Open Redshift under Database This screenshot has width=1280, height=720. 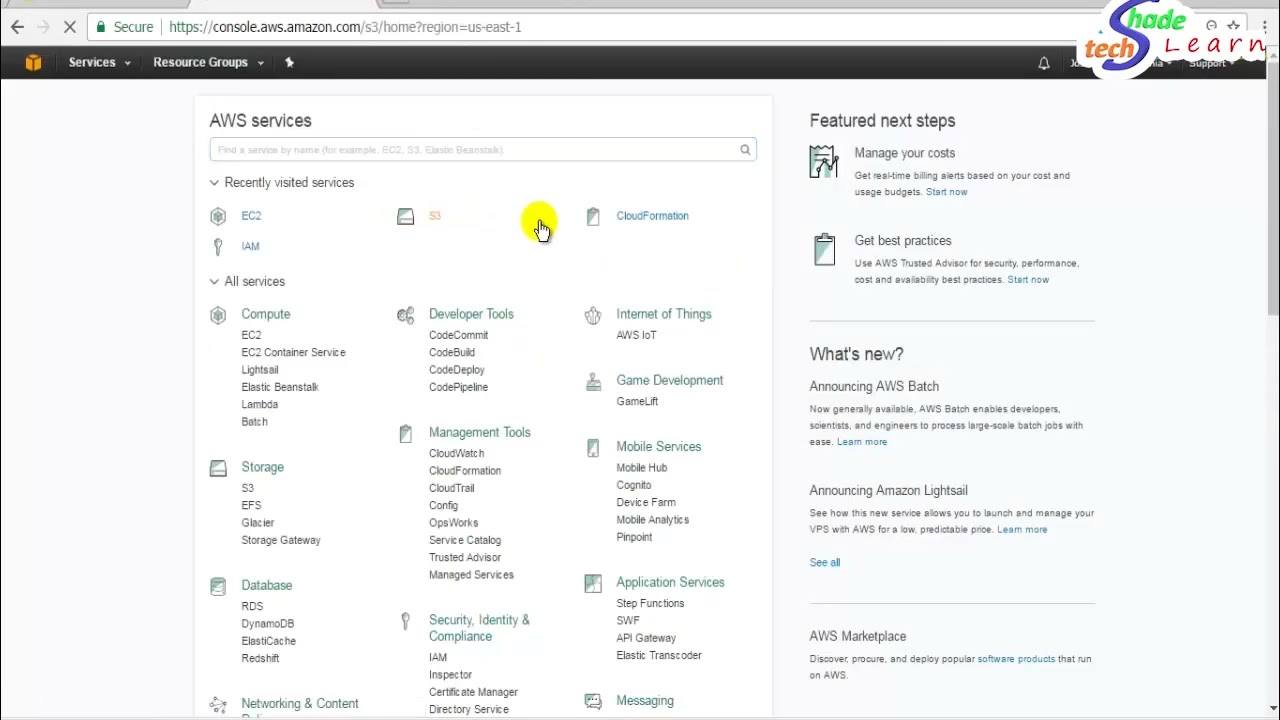260,658
